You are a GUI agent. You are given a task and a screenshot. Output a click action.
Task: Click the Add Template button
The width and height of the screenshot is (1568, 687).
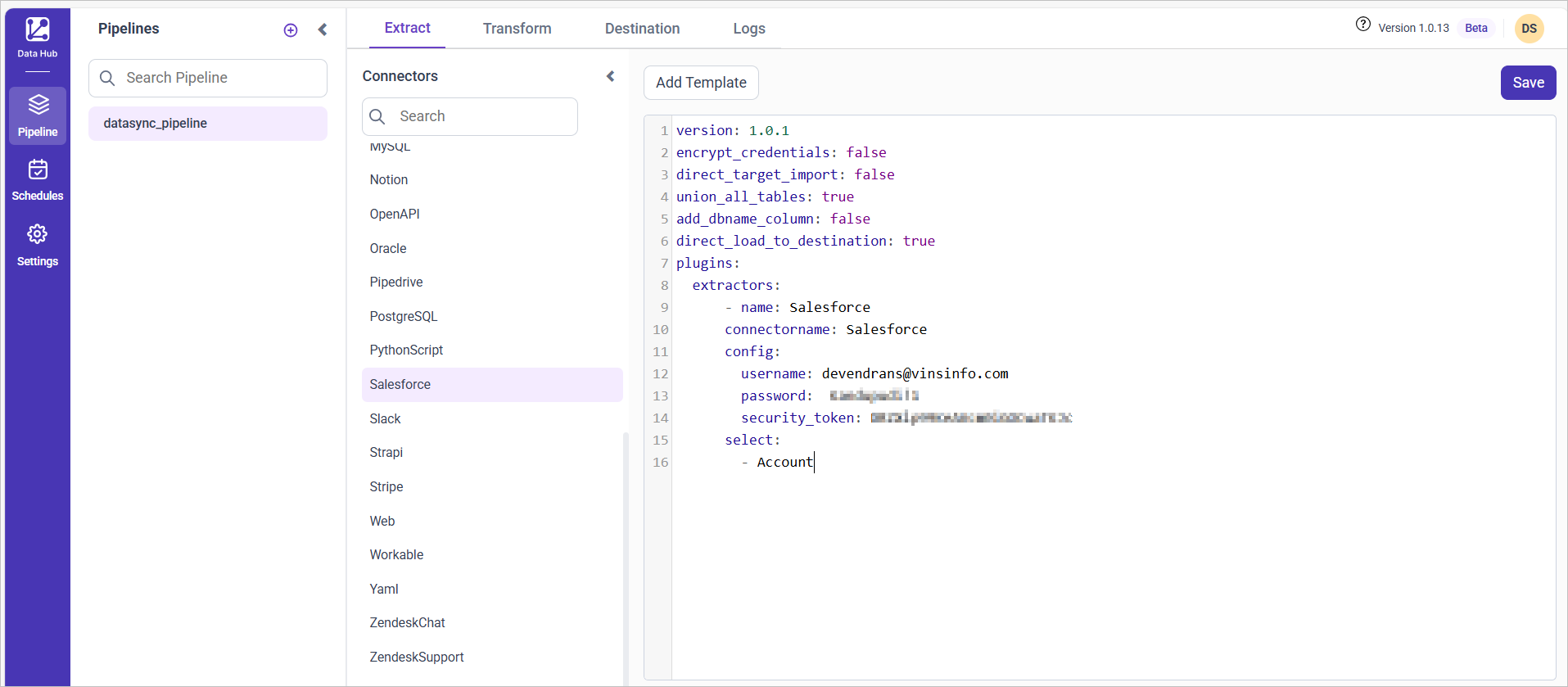(701, 83)
